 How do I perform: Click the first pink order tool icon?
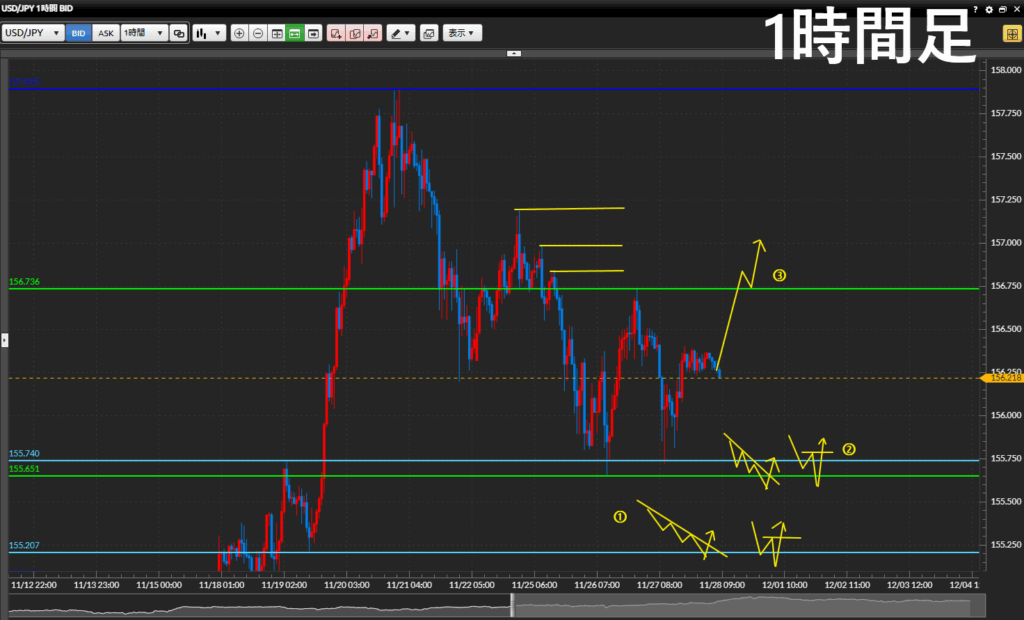336,33
